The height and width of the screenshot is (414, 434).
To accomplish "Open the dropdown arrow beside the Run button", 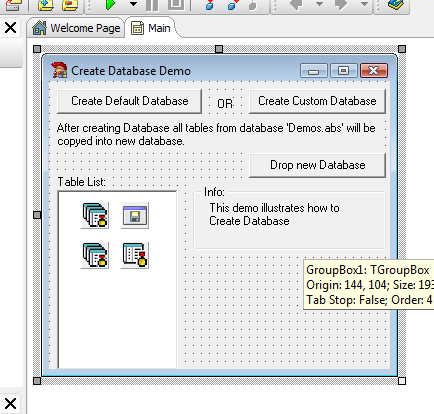I will [133, 4].
